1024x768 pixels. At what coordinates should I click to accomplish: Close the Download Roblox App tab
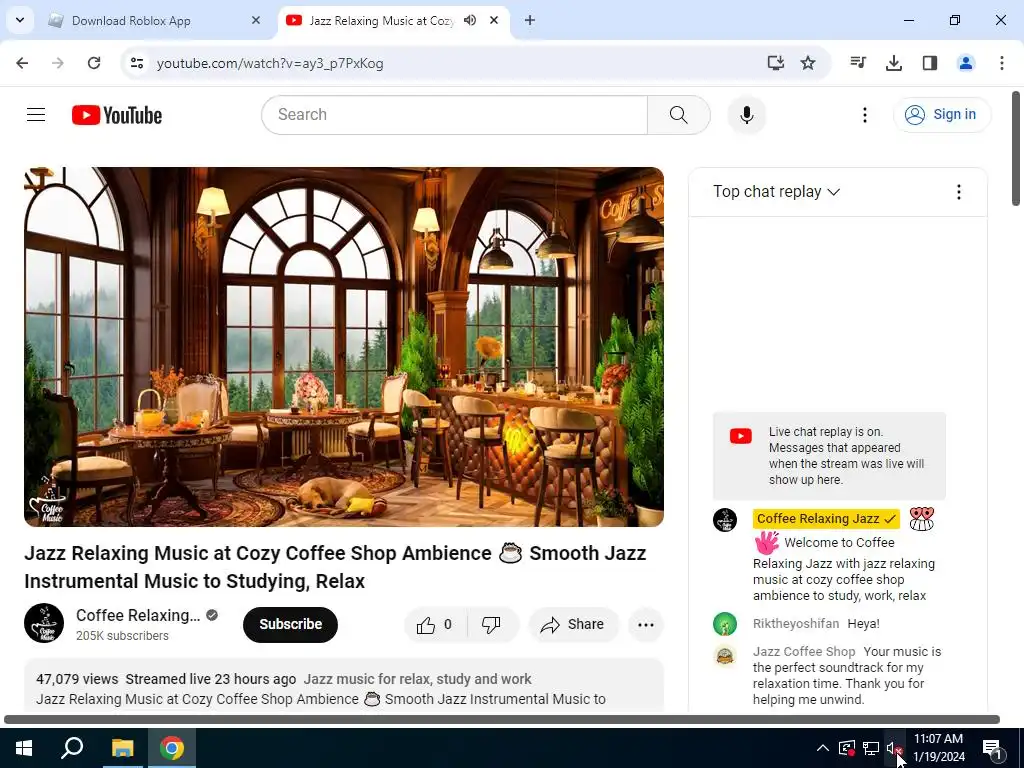coord(256,20)
